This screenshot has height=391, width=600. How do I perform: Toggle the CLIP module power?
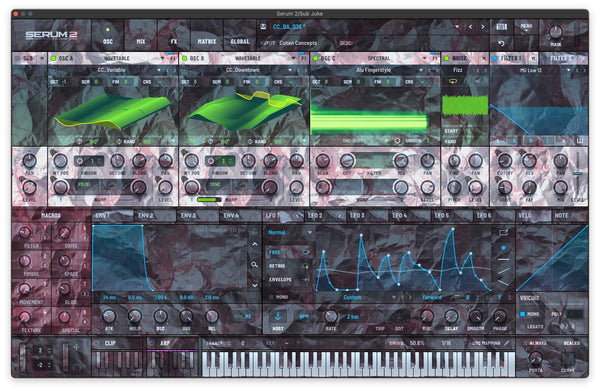tap(96, 343)
